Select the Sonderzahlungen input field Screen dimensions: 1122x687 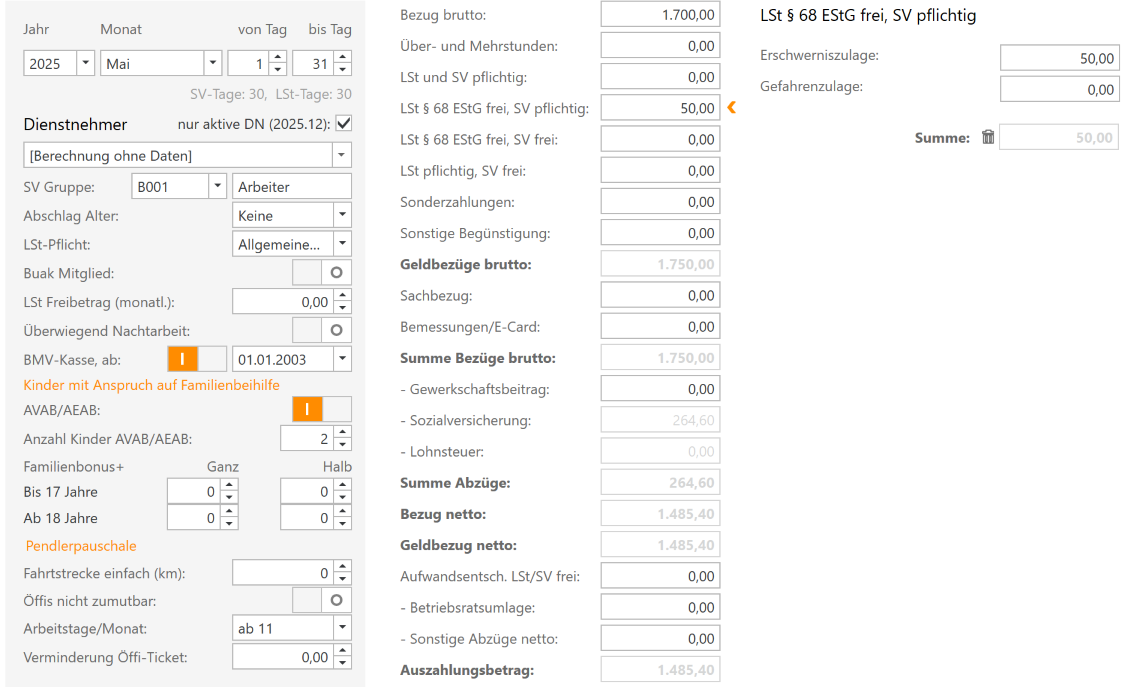tap(660, 202)
